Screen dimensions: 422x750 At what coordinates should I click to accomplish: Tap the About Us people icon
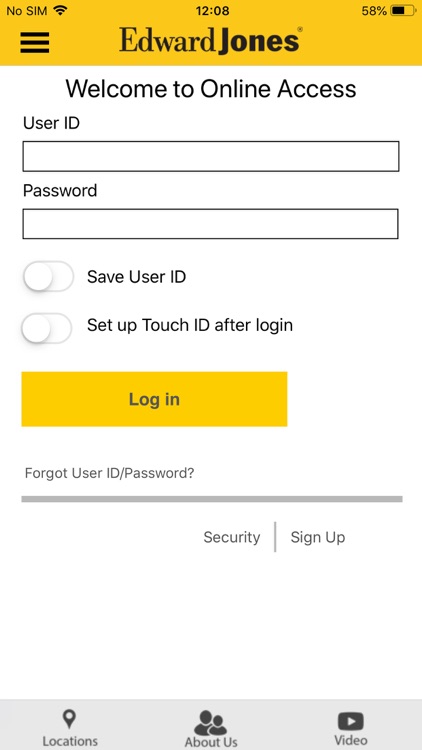211,722
